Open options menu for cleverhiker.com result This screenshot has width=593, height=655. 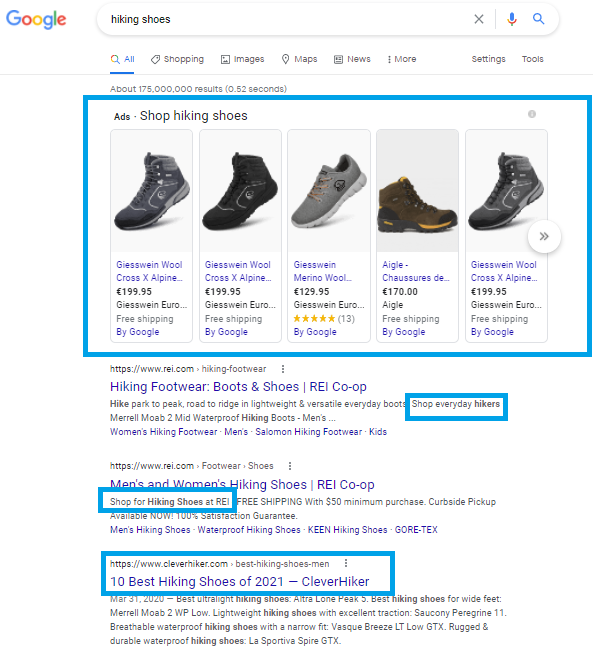(x=346, y=564)
